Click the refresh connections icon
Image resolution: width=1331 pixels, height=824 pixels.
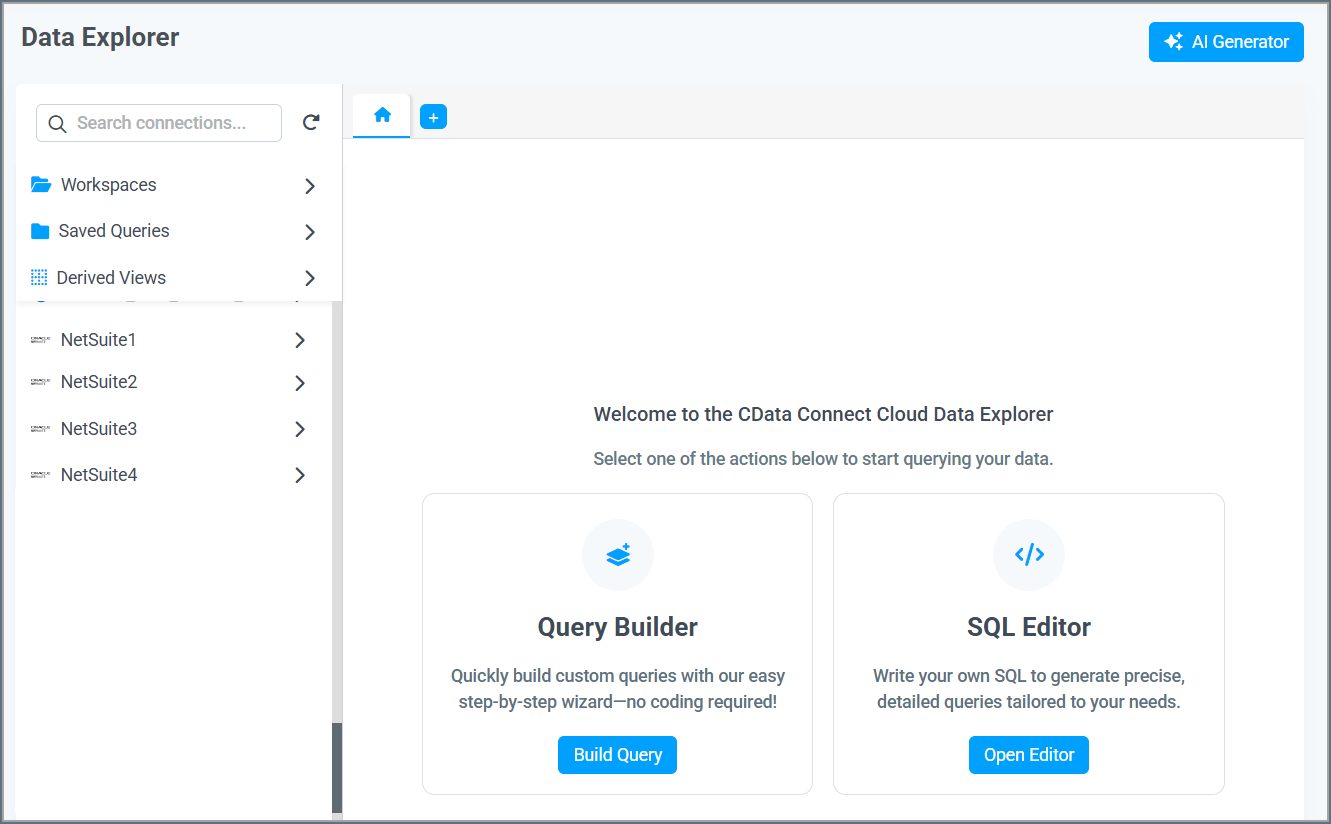point(311,121)
